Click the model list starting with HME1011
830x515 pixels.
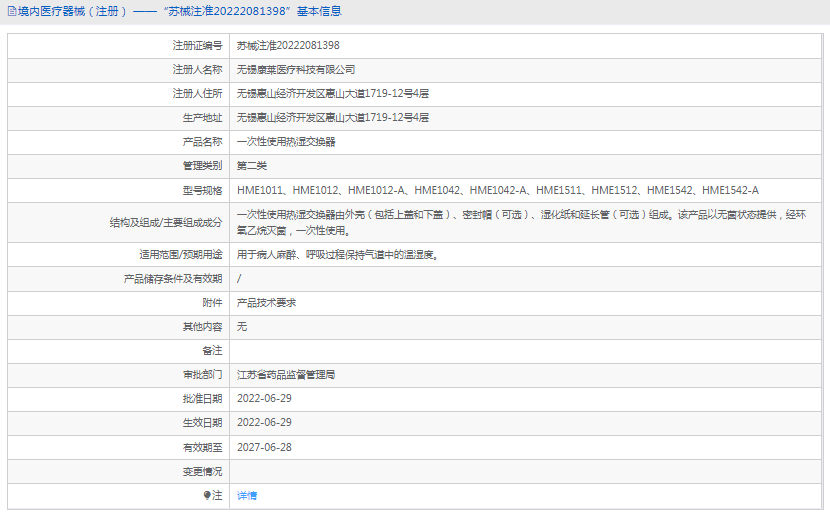[498, 191]
